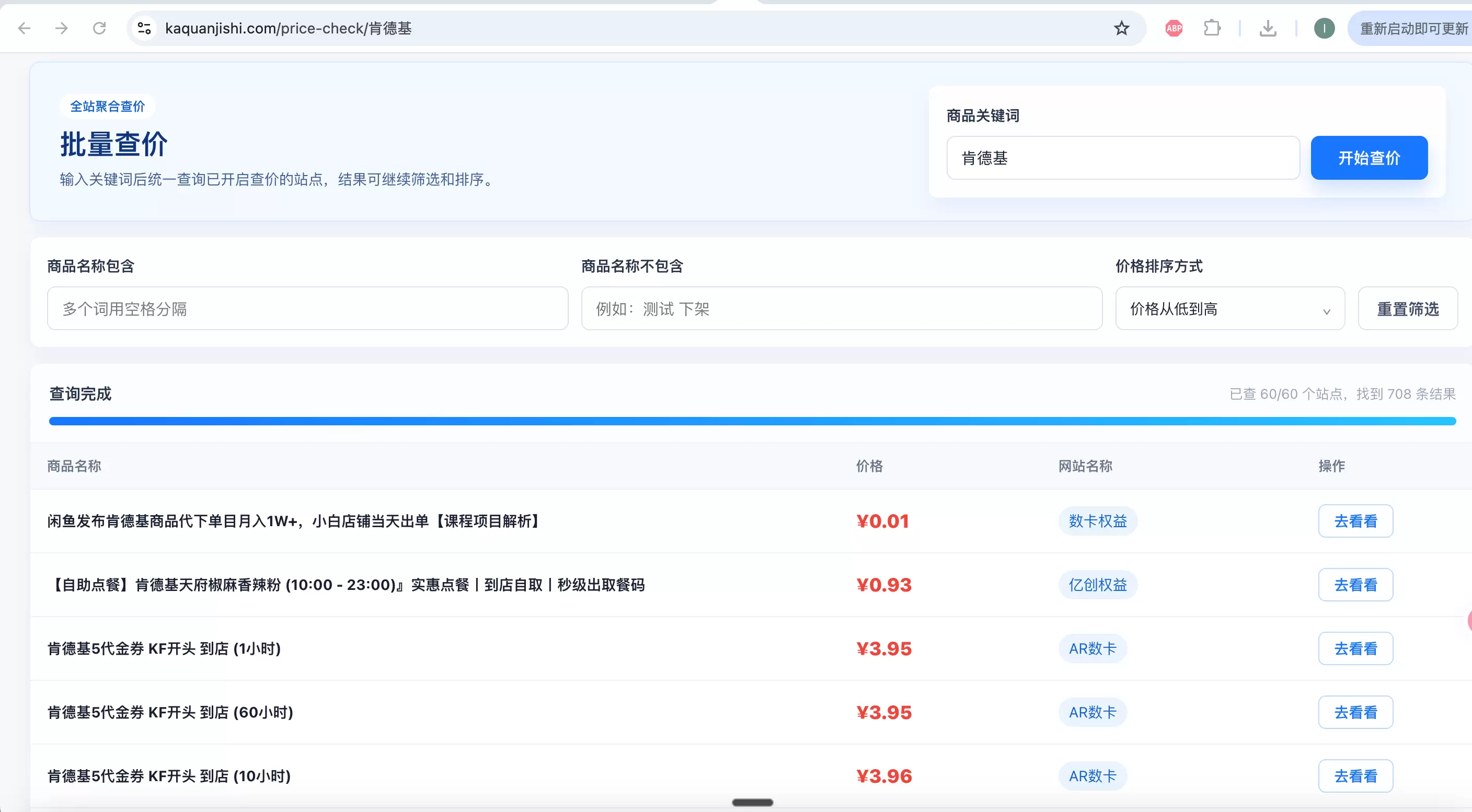The height and width of the screenshot is (812, 1472).
Task: Click AR数卡 tag in the (10小时) row
Action: pyautogui.click(x=1092, y=776)
